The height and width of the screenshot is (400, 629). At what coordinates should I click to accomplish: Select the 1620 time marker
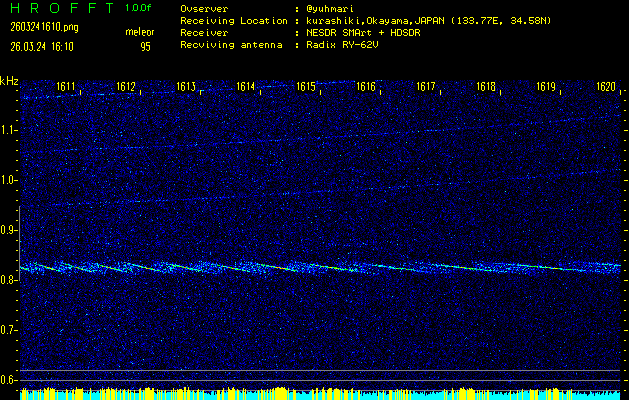tap(605, 87)
